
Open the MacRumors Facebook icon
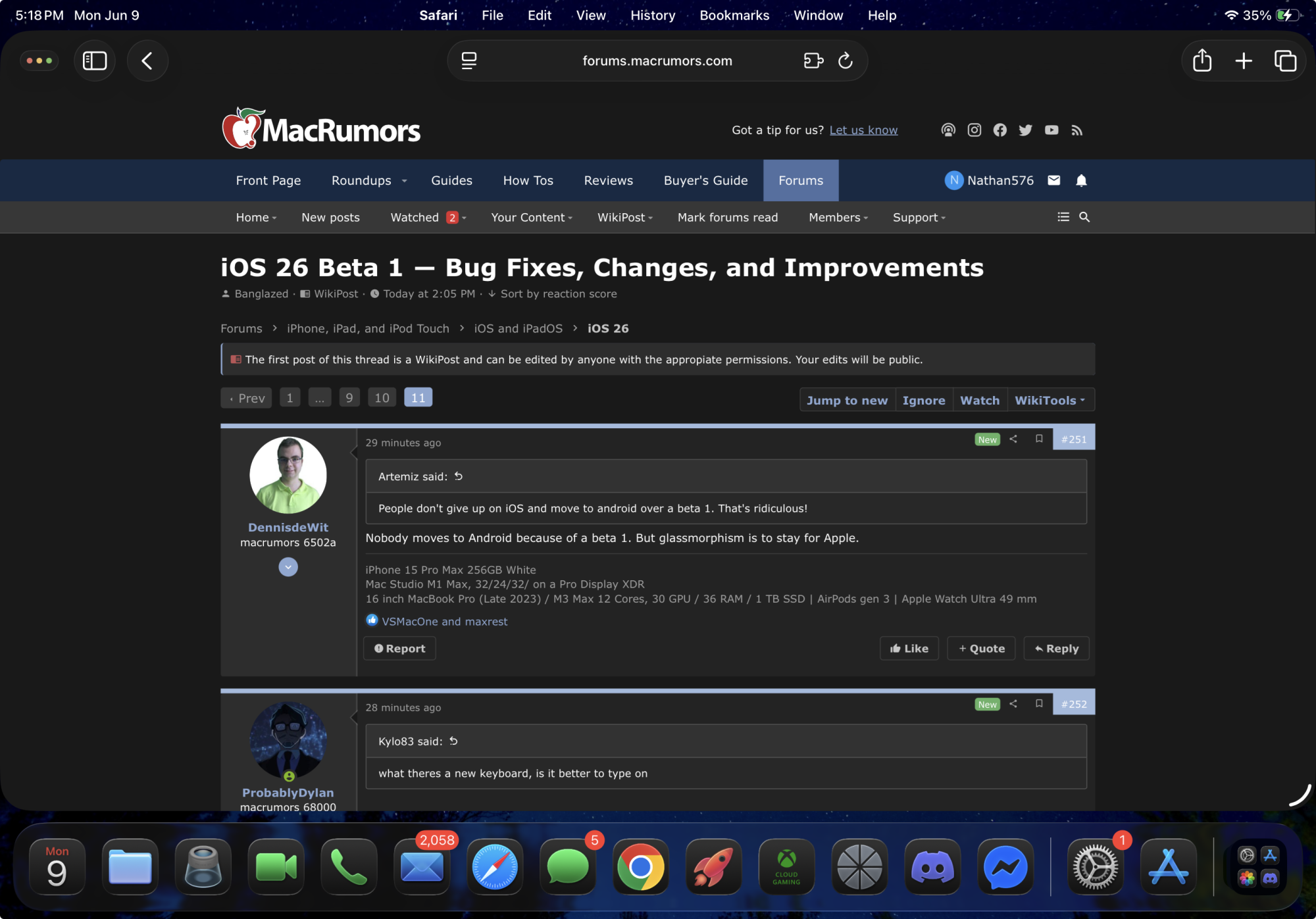click(1000, 130)
